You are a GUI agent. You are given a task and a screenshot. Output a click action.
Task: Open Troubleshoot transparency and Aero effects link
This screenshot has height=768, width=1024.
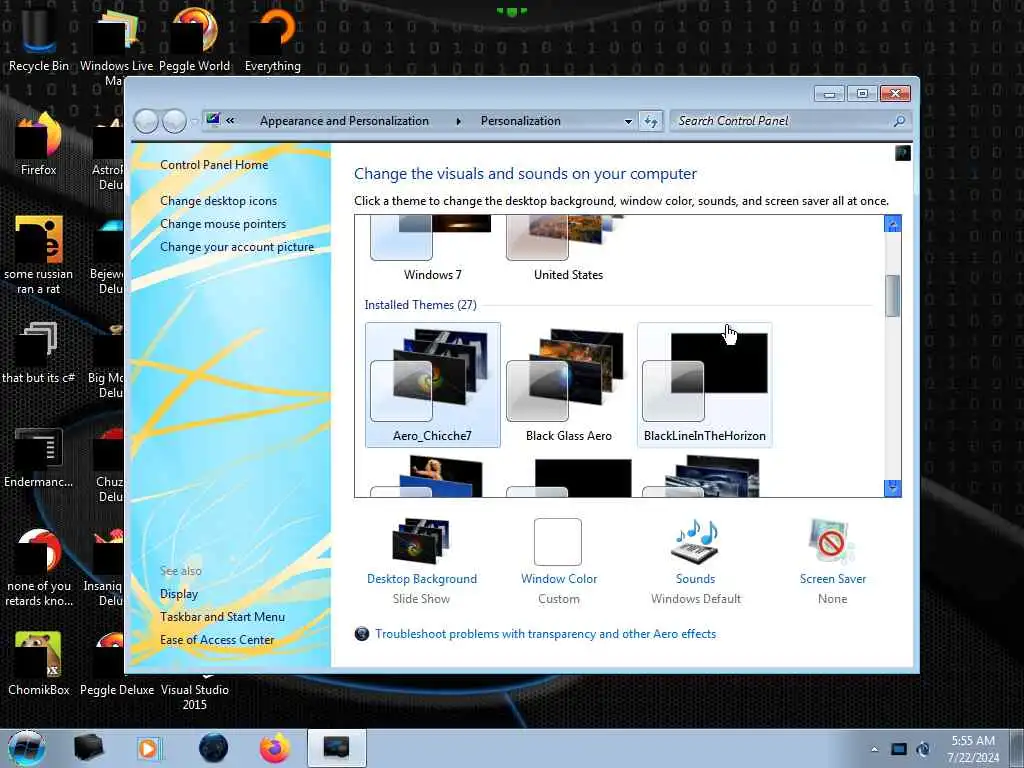545,633
